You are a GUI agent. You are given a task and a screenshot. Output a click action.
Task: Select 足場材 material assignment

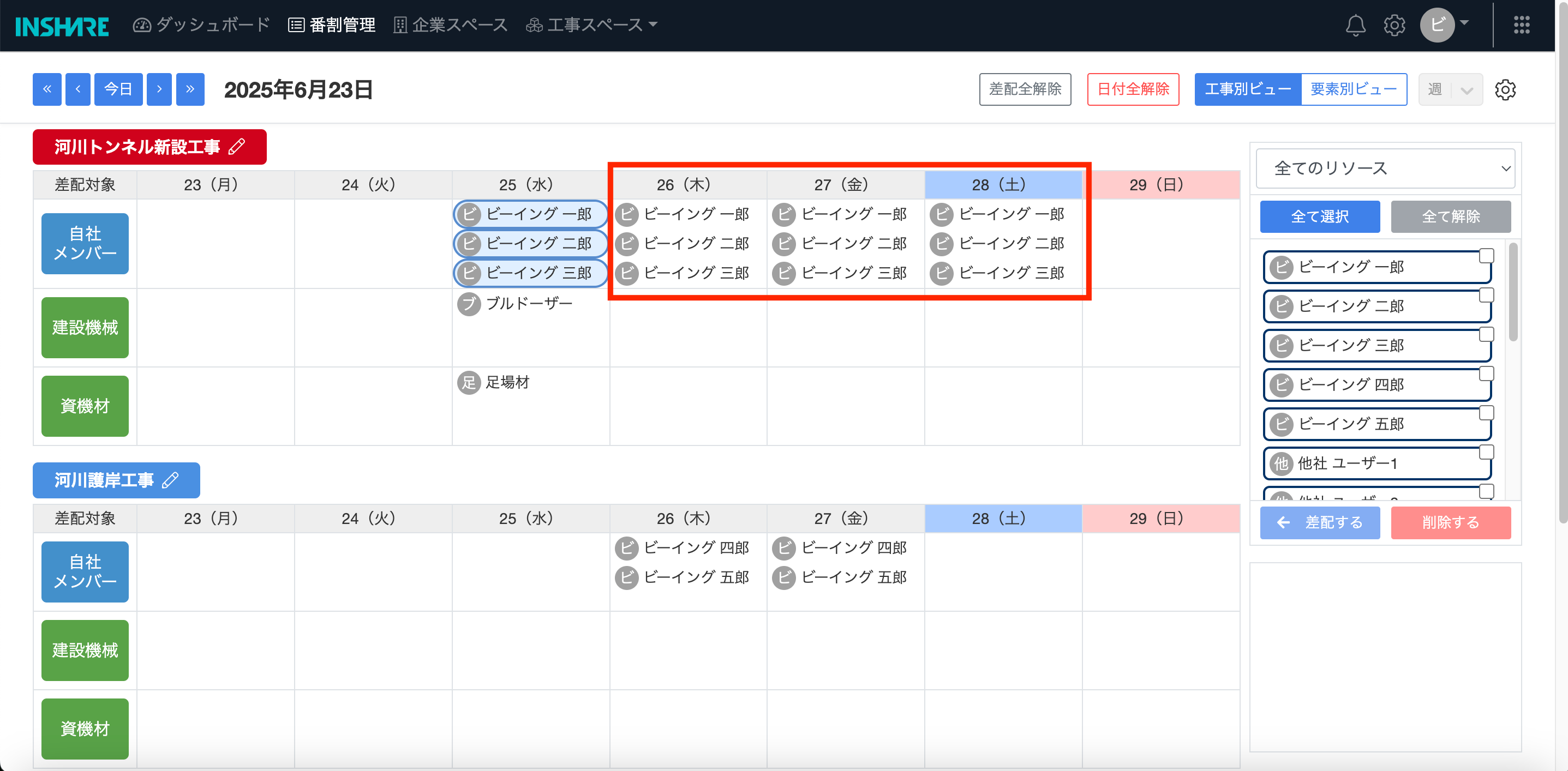[494, 382]
